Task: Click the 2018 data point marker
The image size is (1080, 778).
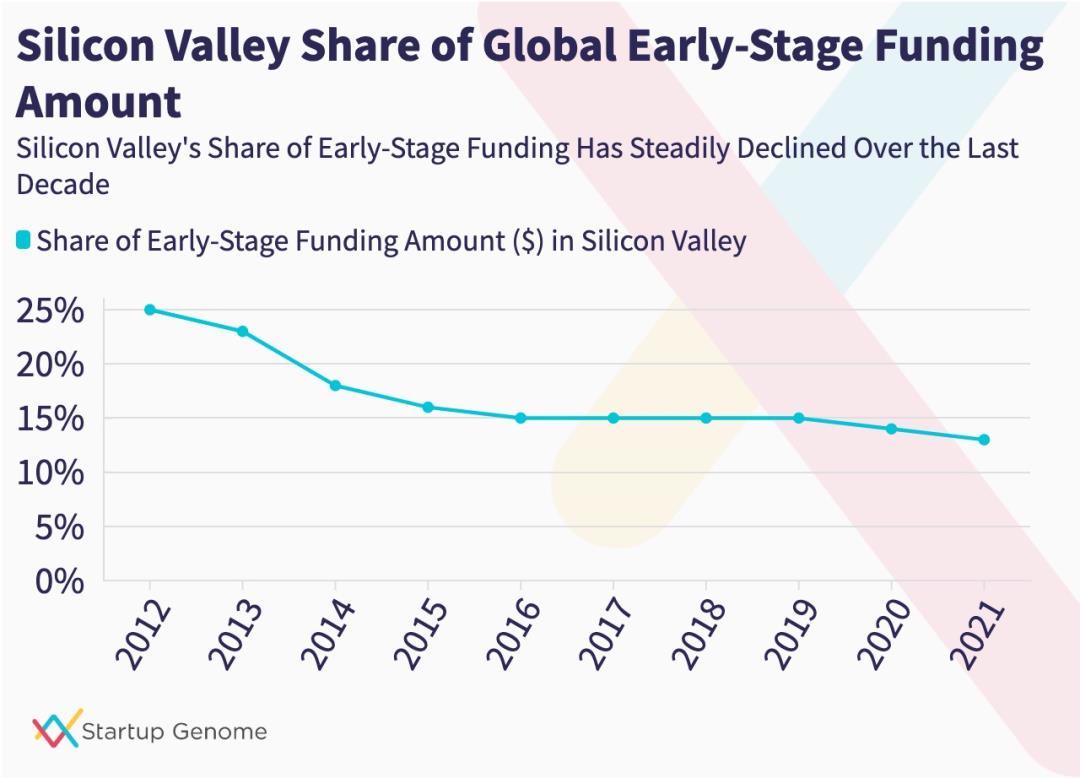Action: pos(706,418)
